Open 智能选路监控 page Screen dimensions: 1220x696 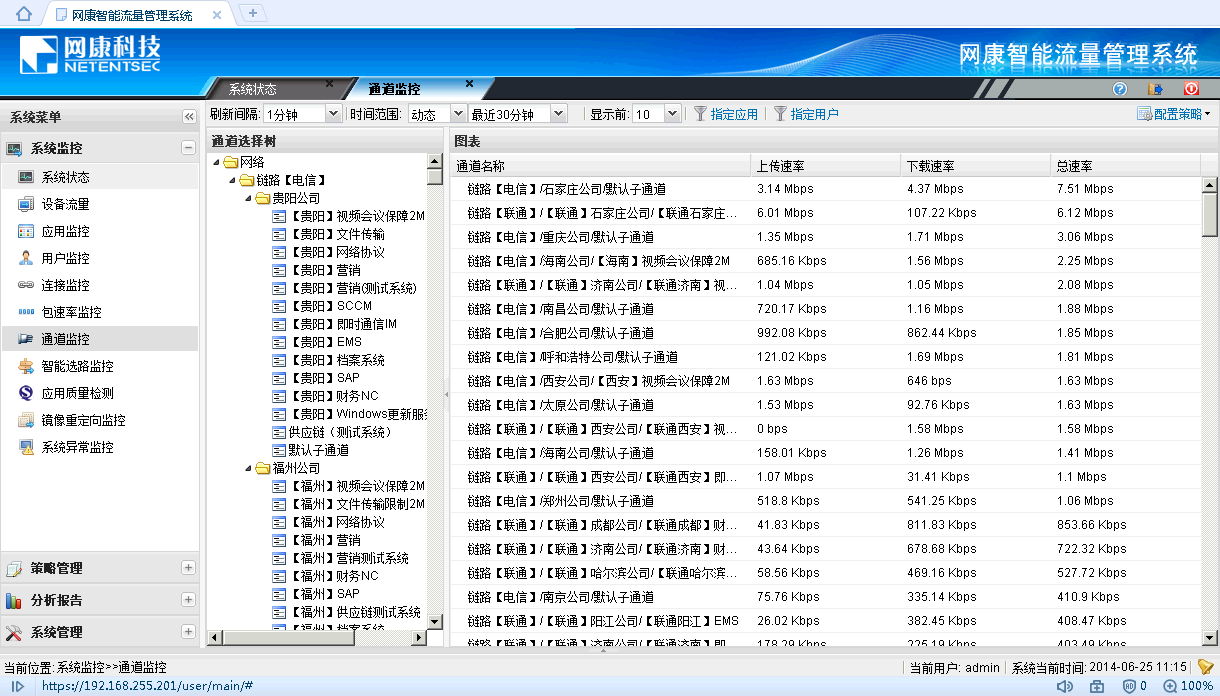[x=77, y=366]
